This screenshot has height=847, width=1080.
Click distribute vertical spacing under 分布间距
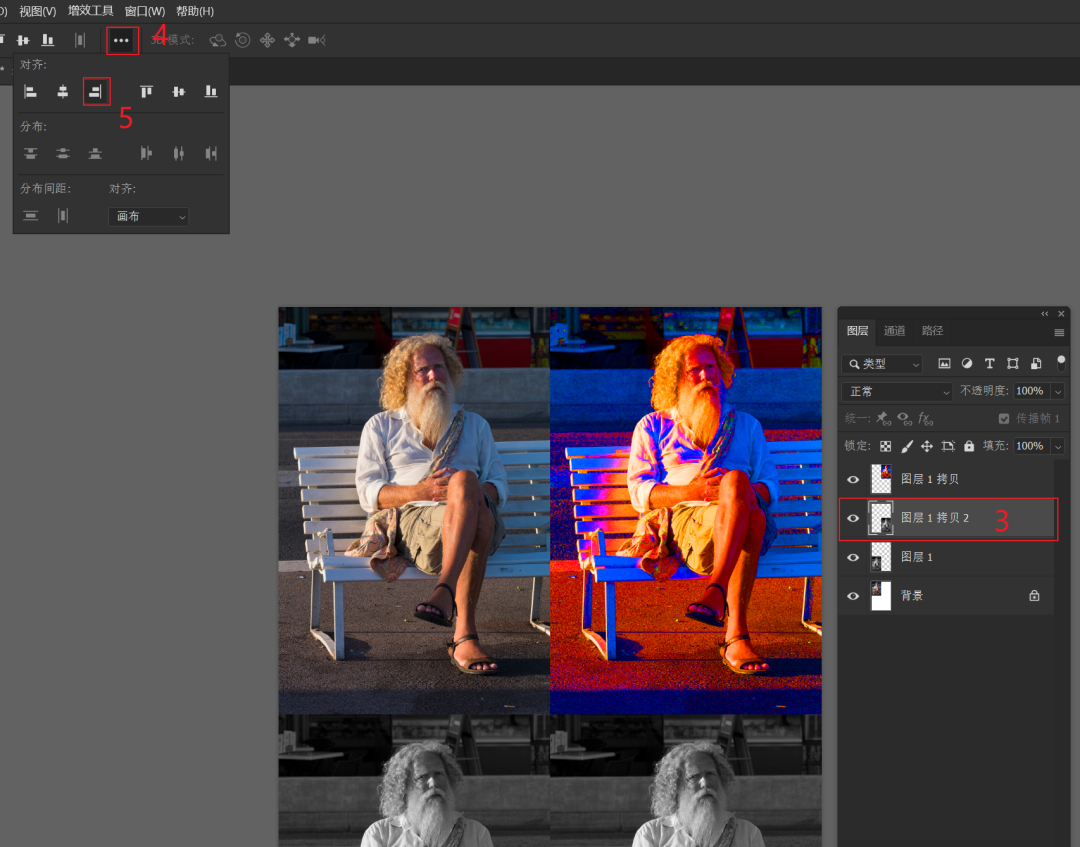point(30,216)
